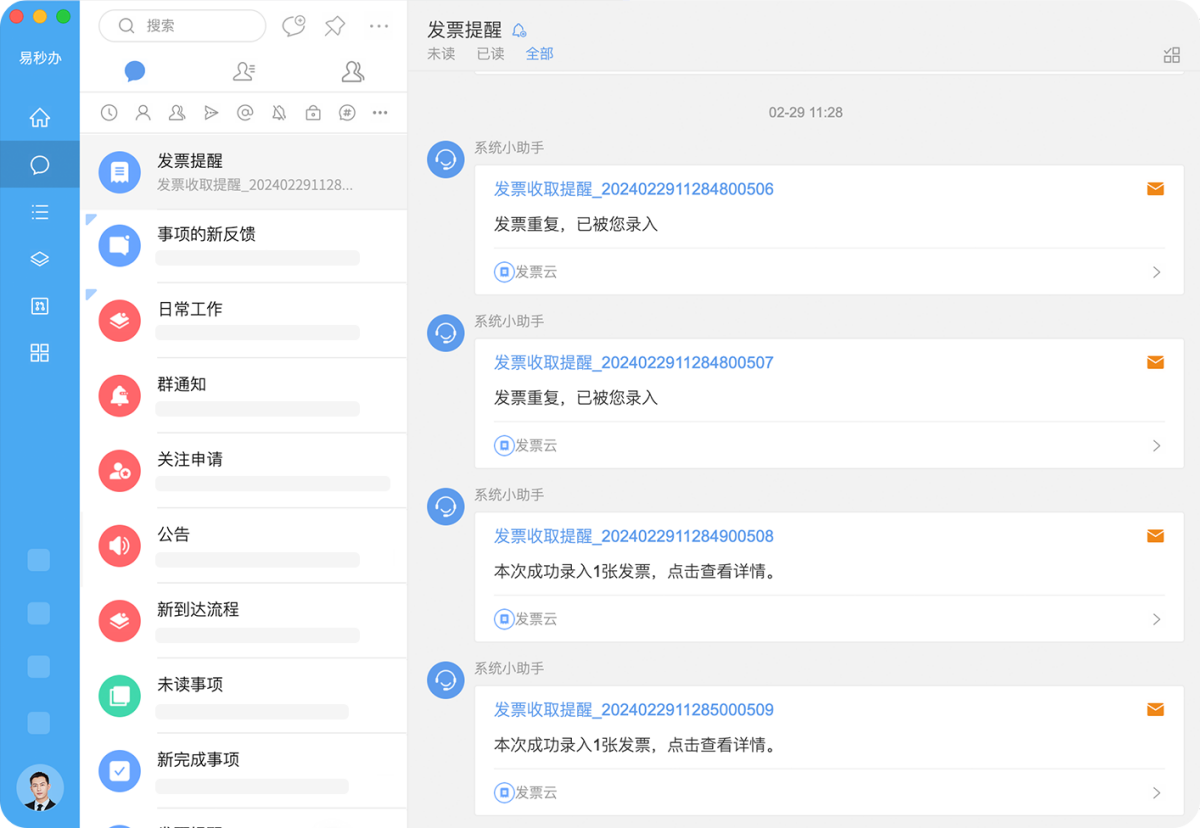Expand details of message ending 00508
This screenshot has width=1200, height=828.
point(1157,618)
